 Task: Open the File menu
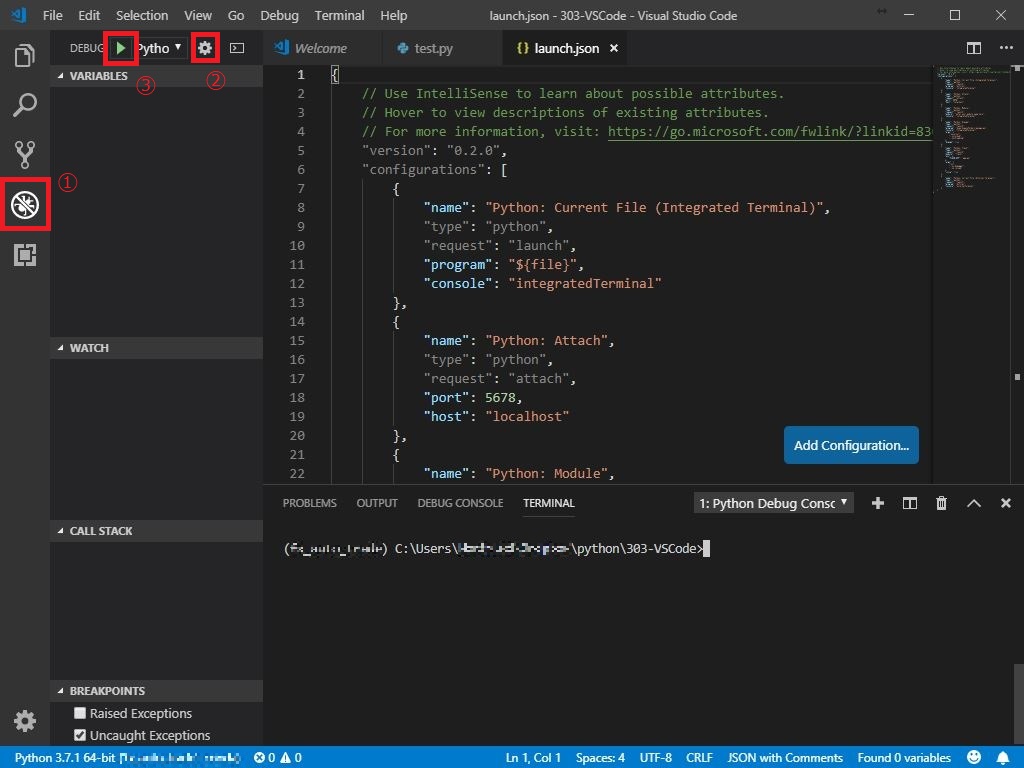[53, 15]
